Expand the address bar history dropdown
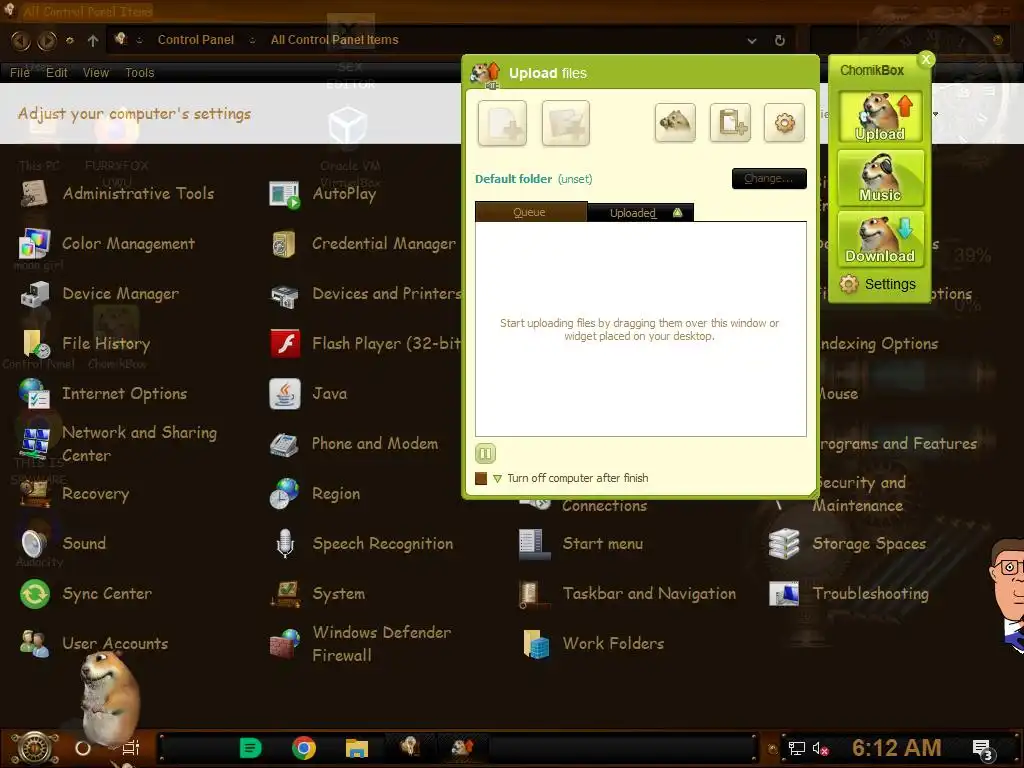The width and height of the screenshot is (1024, 768). click(x=752, y=40)
